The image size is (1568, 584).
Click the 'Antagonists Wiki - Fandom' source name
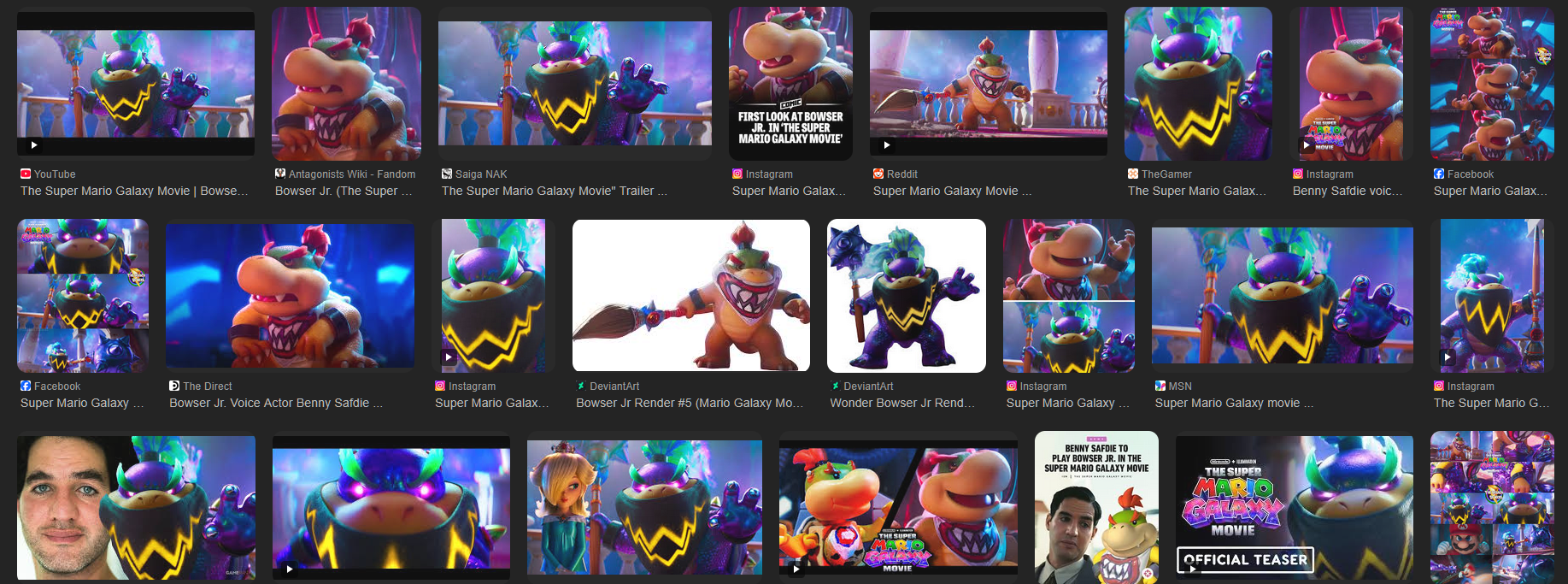352,174
